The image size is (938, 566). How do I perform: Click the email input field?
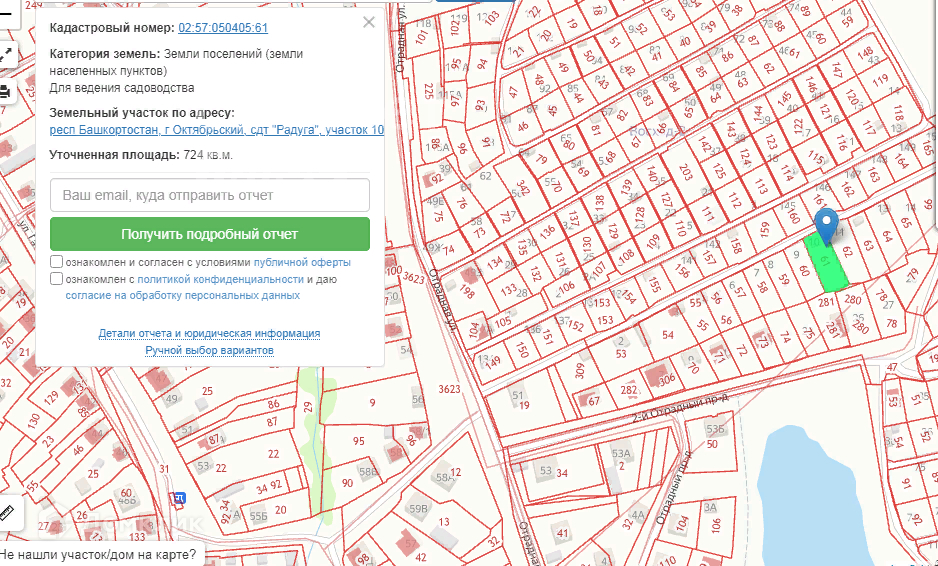[x=210, y=195]
